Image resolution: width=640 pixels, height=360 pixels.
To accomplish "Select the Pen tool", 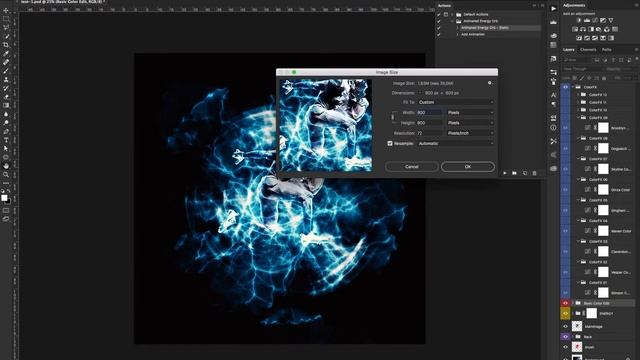I will click(x=6, y=131).
